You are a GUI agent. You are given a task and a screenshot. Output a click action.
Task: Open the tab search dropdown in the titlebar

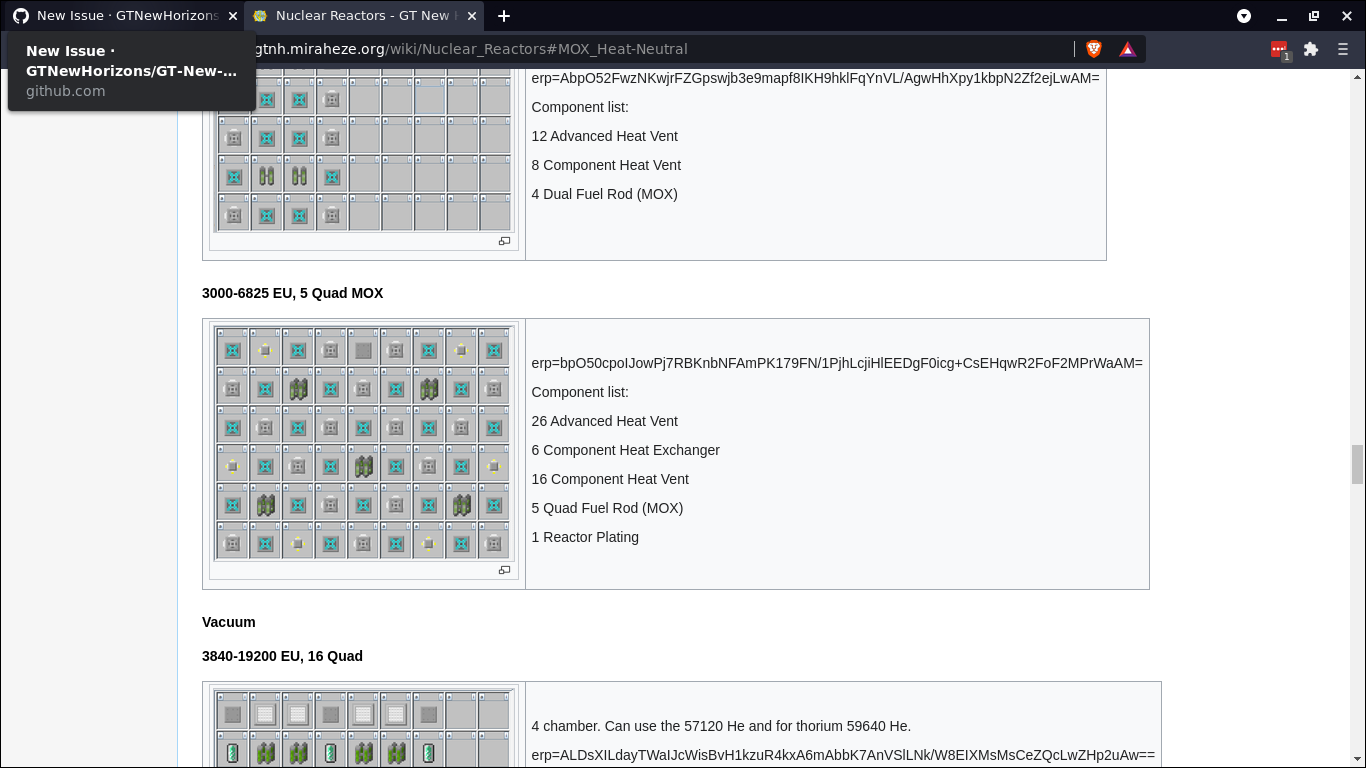(1243, 15)
